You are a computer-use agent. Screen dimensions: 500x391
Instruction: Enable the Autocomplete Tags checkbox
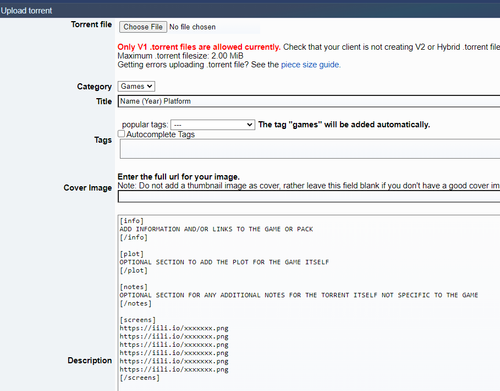121,134
